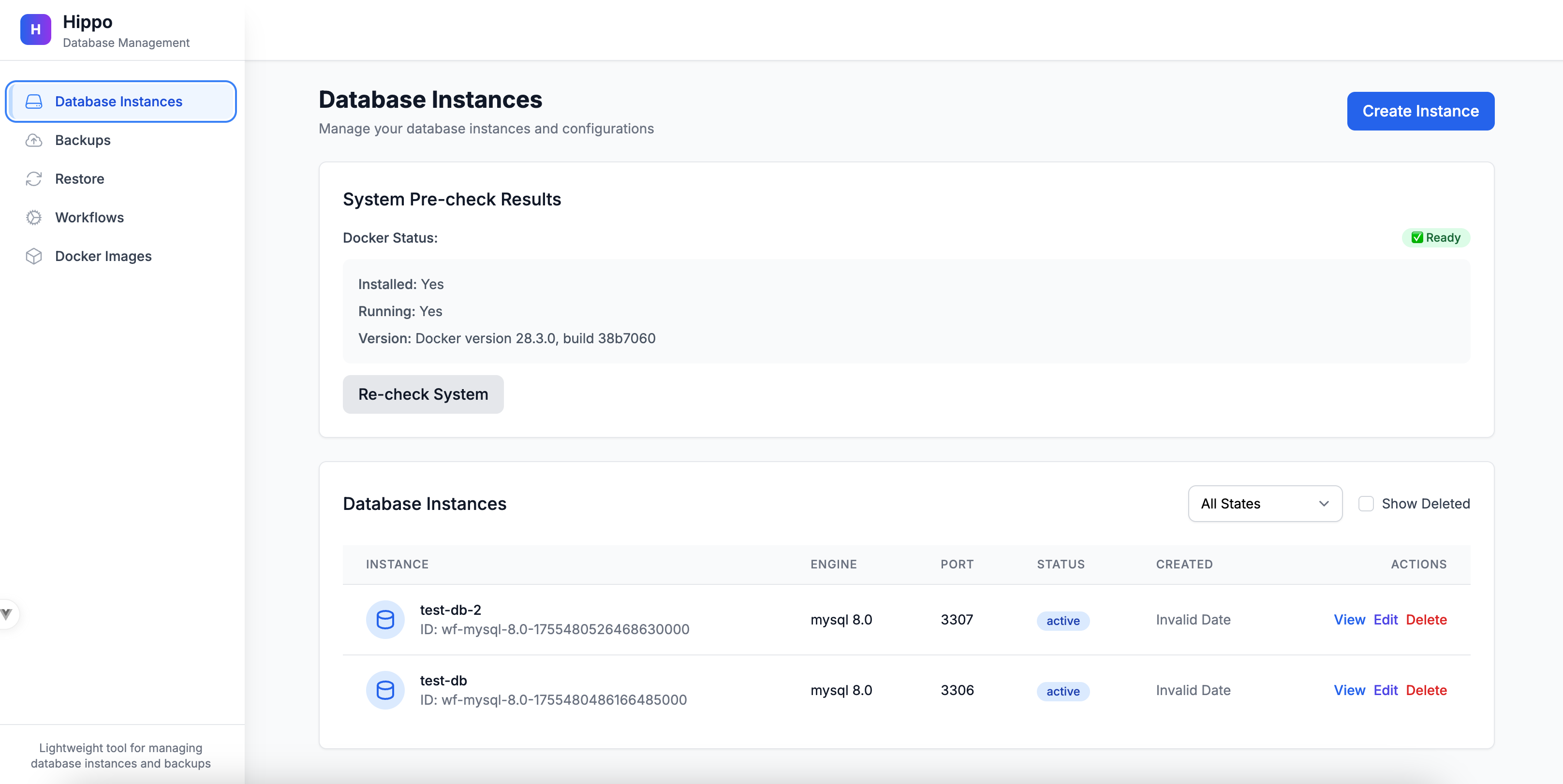This screenshot has width=1563, height=784.
Task: Click the Docker Images cube icon
Action: (34, 257)
